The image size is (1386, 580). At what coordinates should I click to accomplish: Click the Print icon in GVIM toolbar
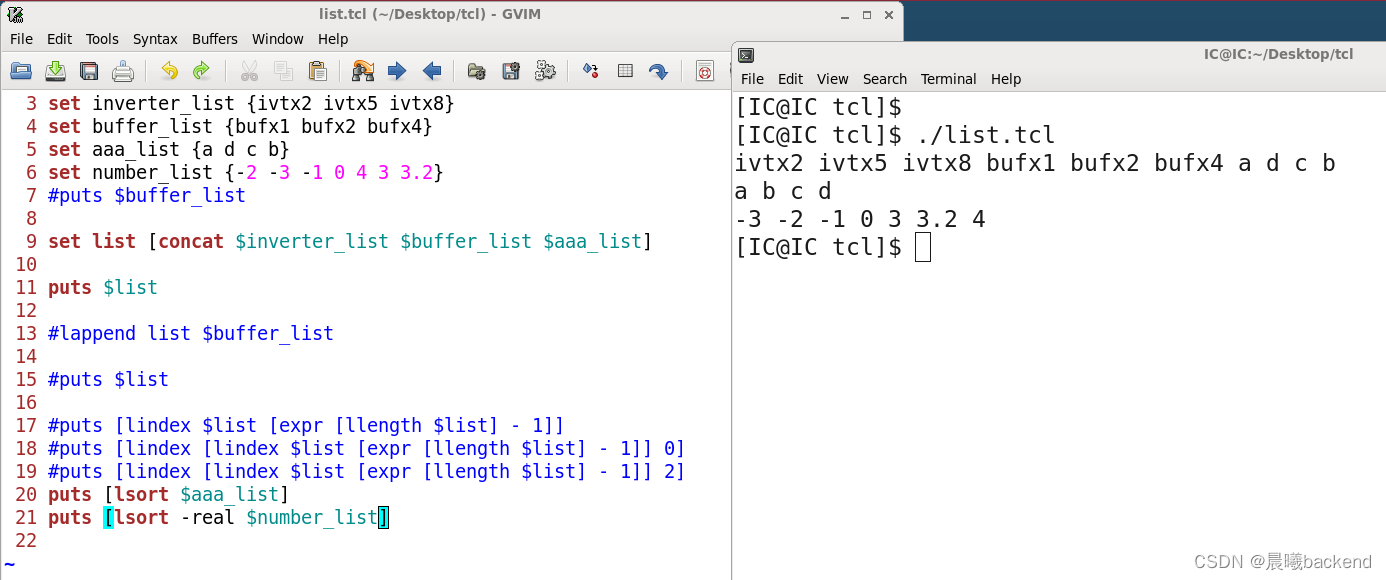pos(123,71)
